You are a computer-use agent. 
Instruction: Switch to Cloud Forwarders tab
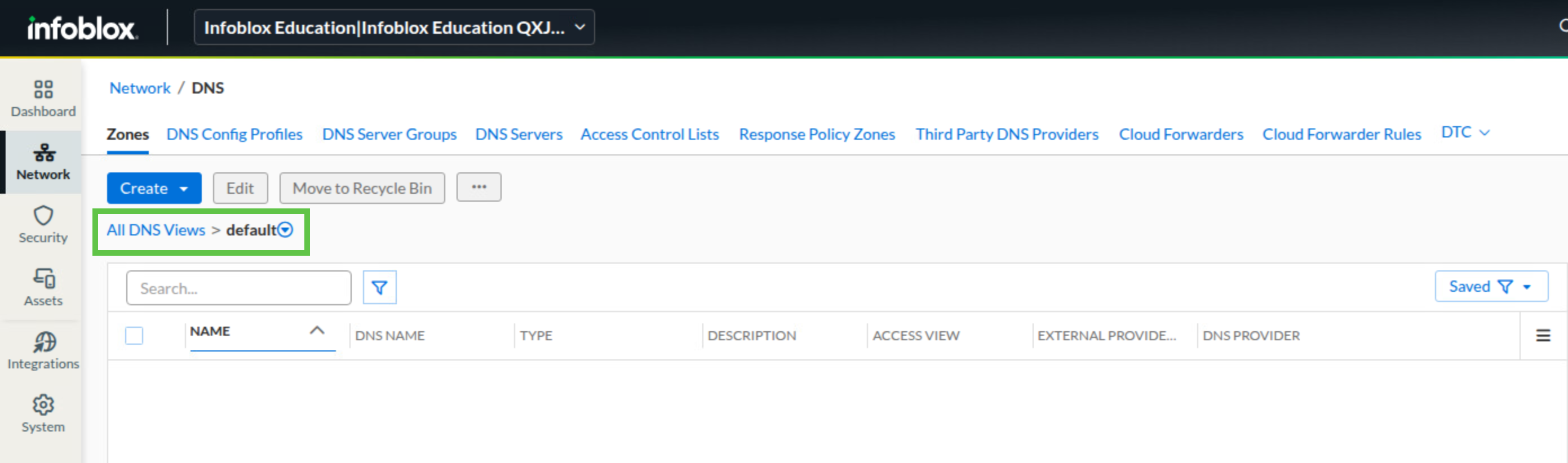(1181, 134)
